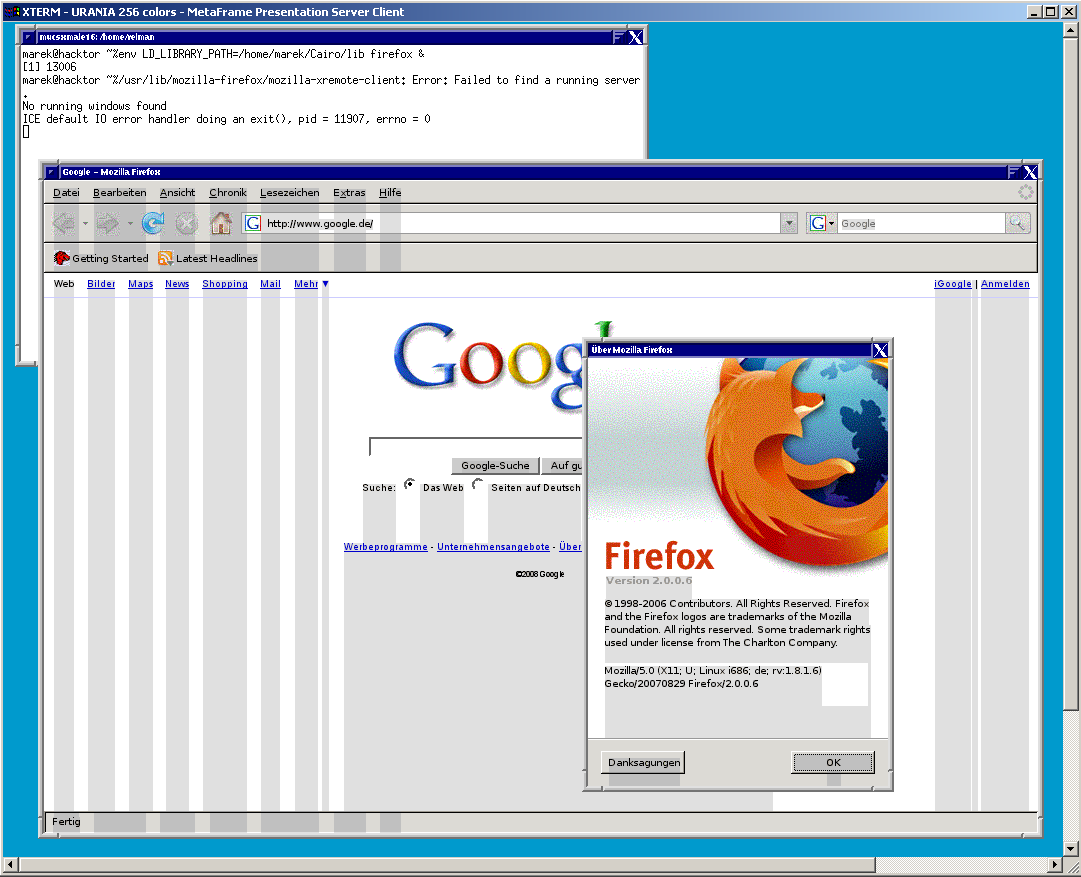Open the Latest Headlines RSS bookmark
Viewport: 1081px width, 877px height.
(x=207, y=258)
